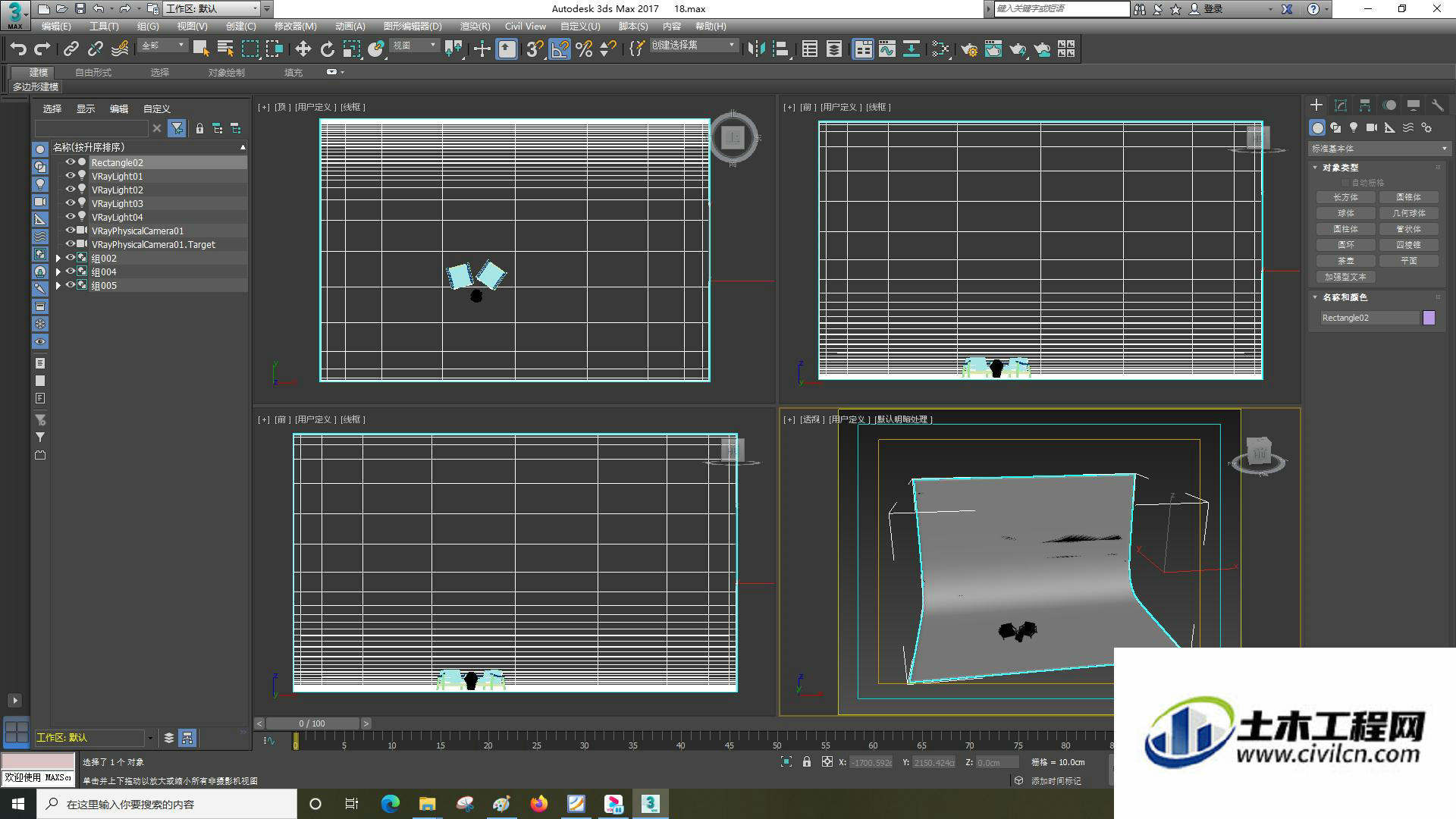The width and height of the screenshot is (1456, 819).
Task: Collapse the 名称和颜色 rollout
Action: (1344, 297)
